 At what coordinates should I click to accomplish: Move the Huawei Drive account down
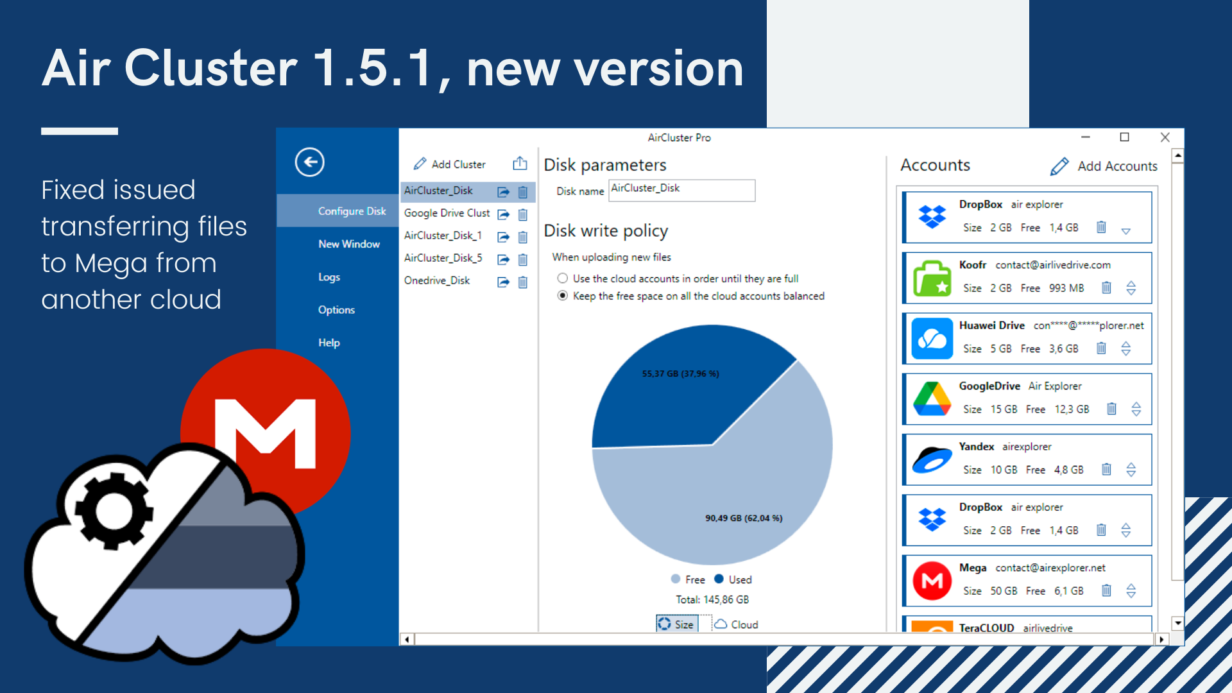pos(1126,353)
